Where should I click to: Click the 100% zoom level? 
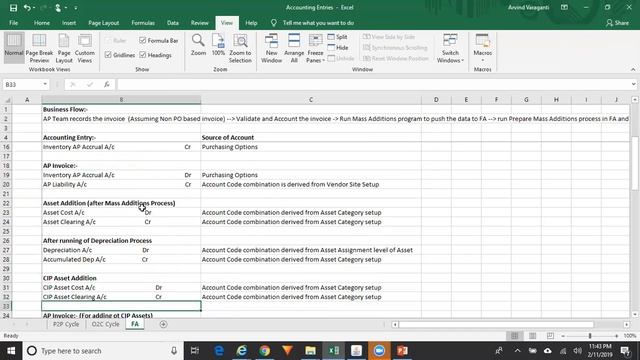point(630,336)
